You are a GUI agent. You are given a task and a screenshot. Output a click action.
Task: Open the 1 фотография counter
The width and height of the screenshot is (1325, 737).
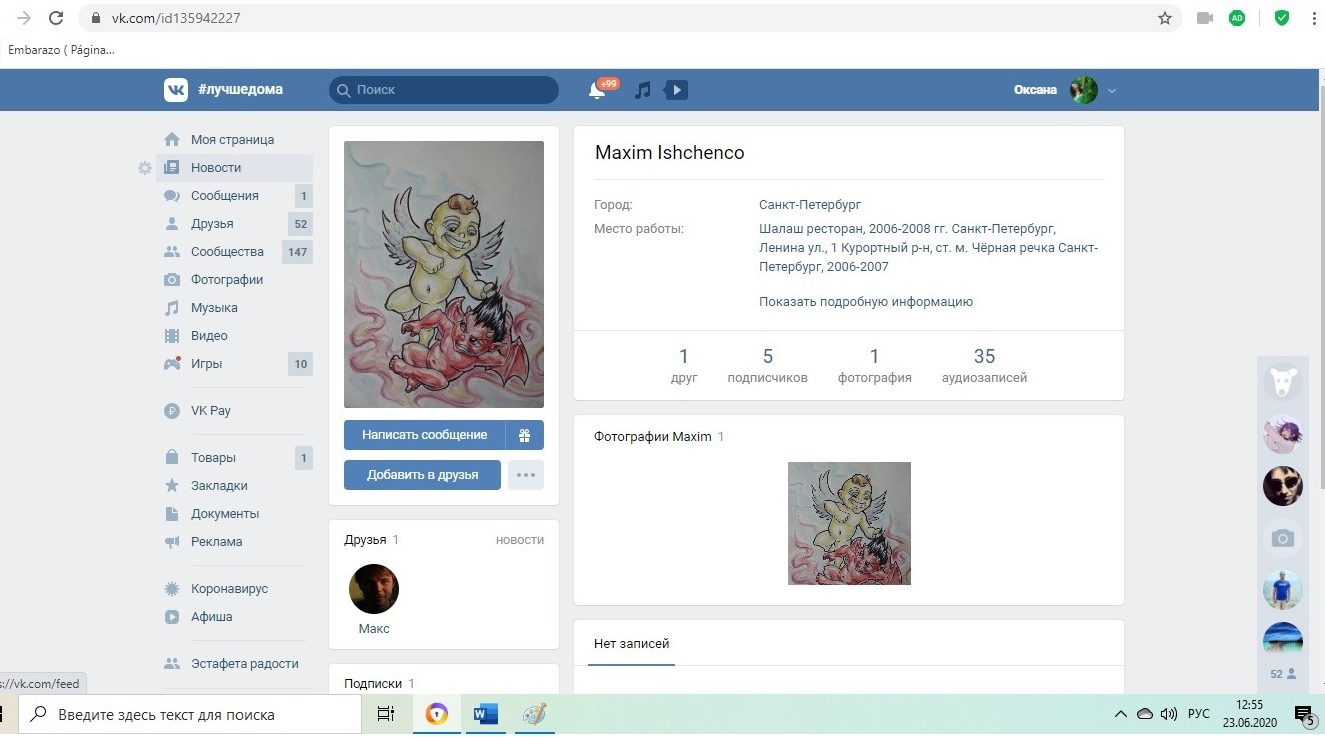click(x=875, y=366)
